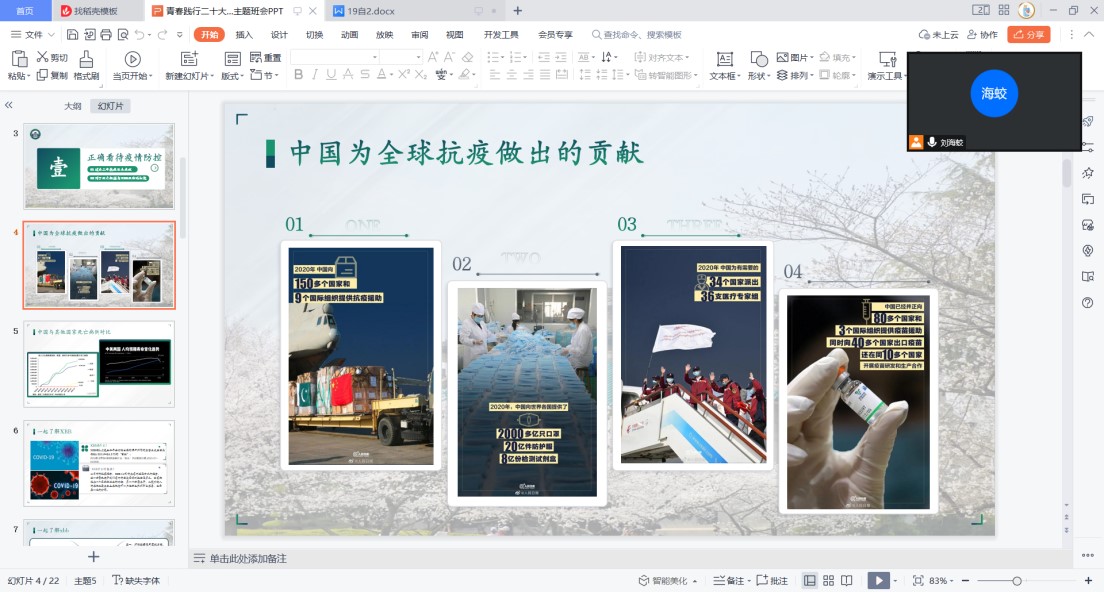Click the zoom slider handle in status bar

coord(1017,581)
